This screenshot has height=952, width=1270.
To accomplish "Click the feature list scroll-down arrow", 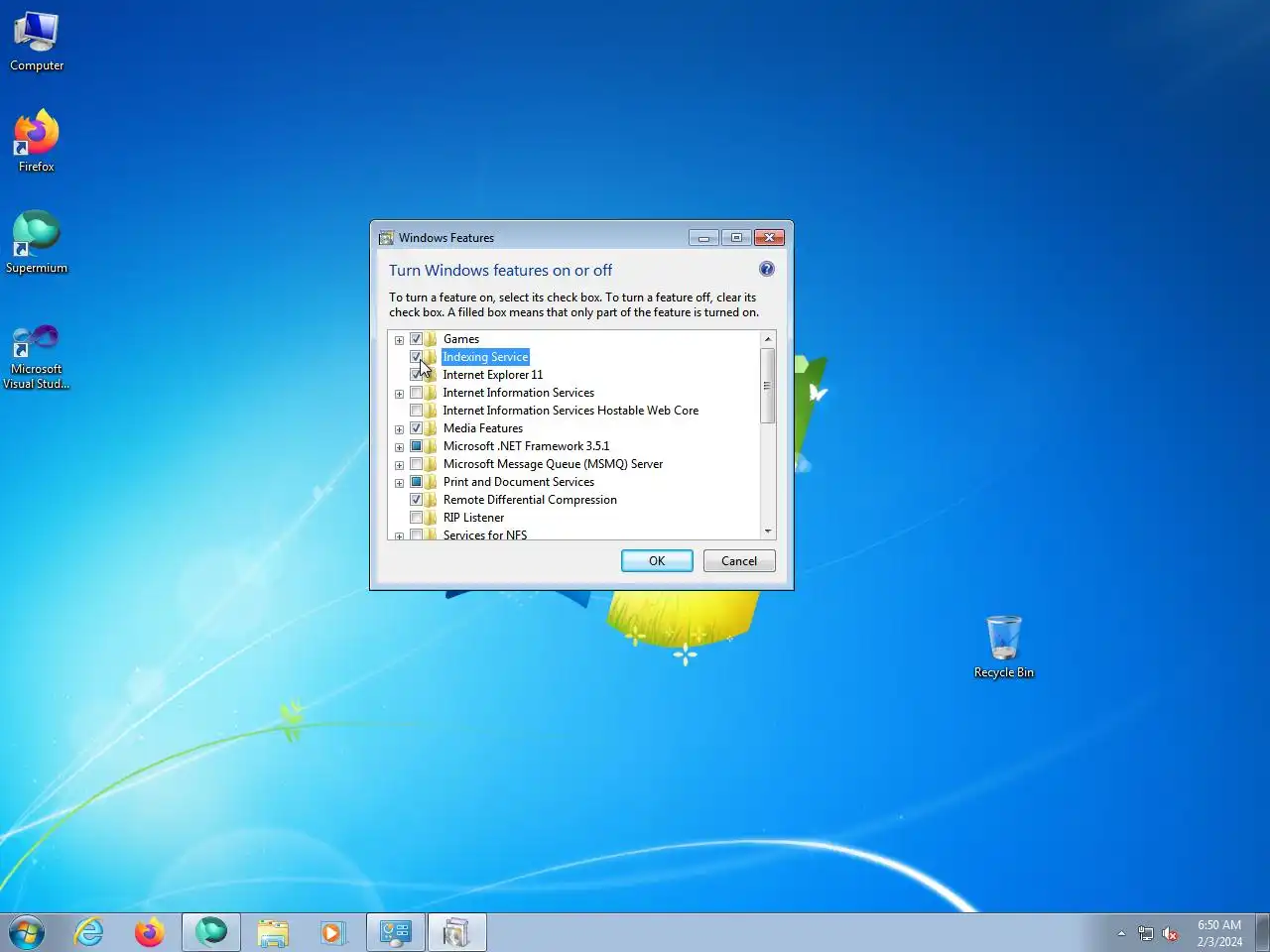I will click(768, 532).
